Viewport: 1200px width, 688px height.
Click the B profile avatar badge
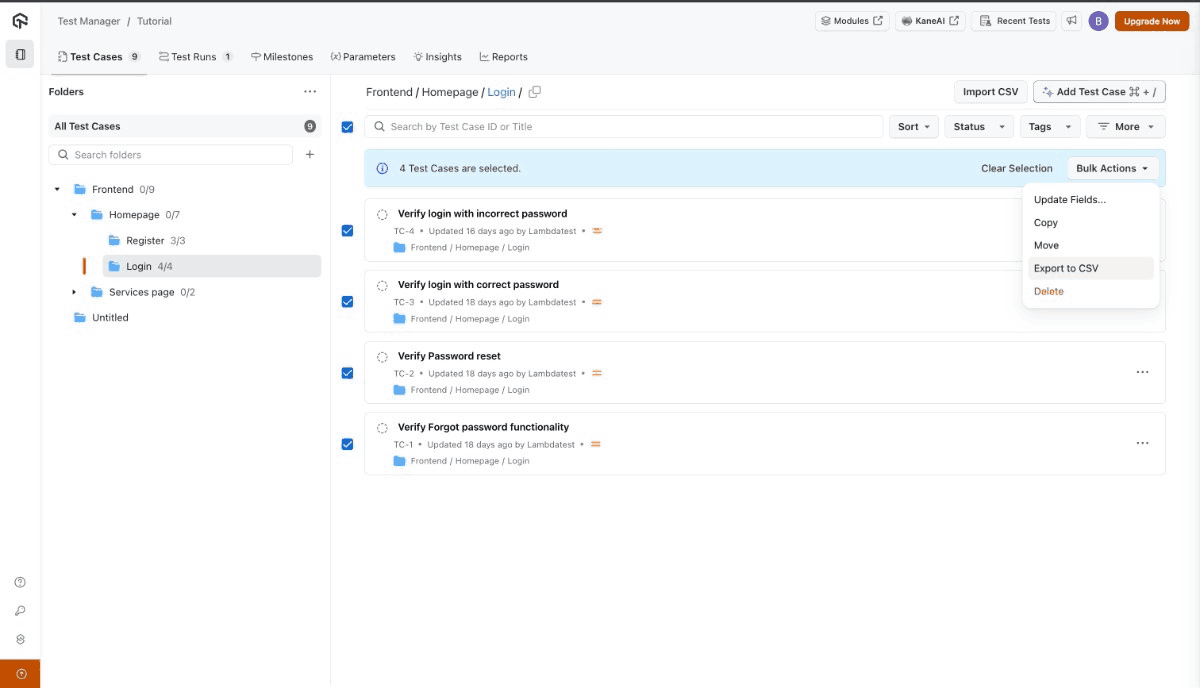tap(1097, 20)
